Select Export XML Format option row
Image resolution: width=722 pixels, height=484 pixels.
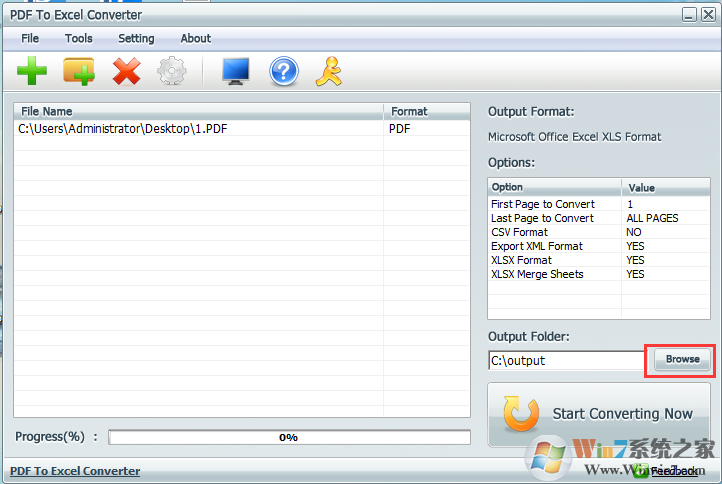coord(599,246)
